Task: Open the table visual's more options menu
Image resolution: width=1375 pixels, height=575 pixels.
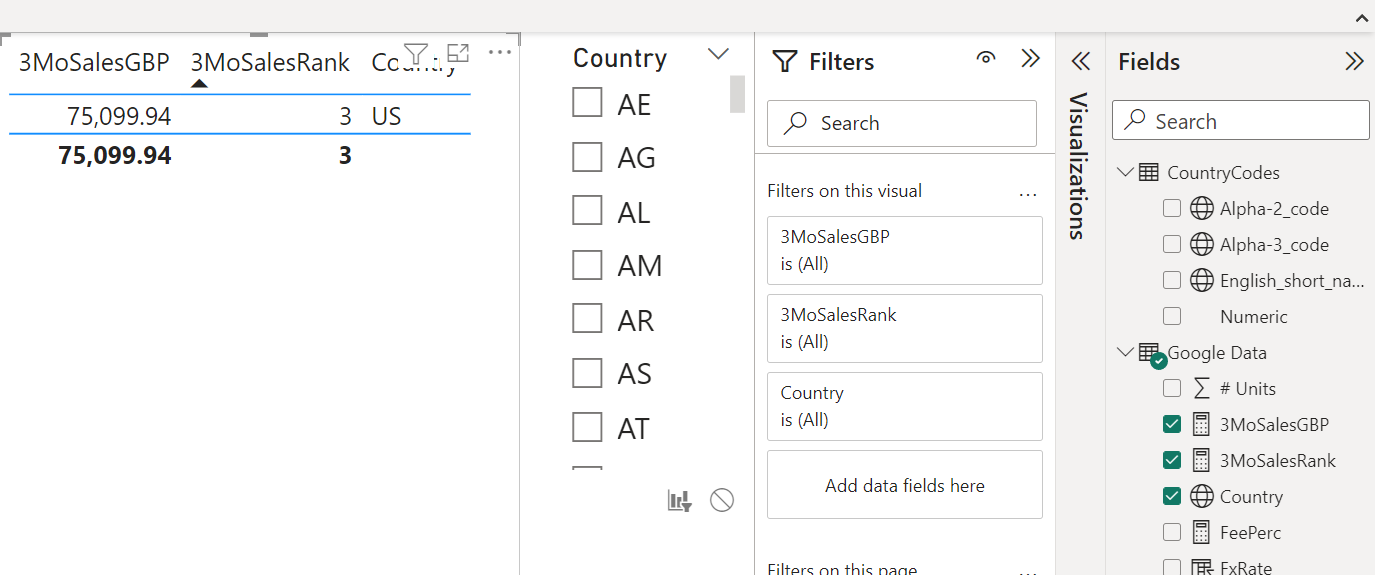Action: pyautogui.click(x=499, y=52)
